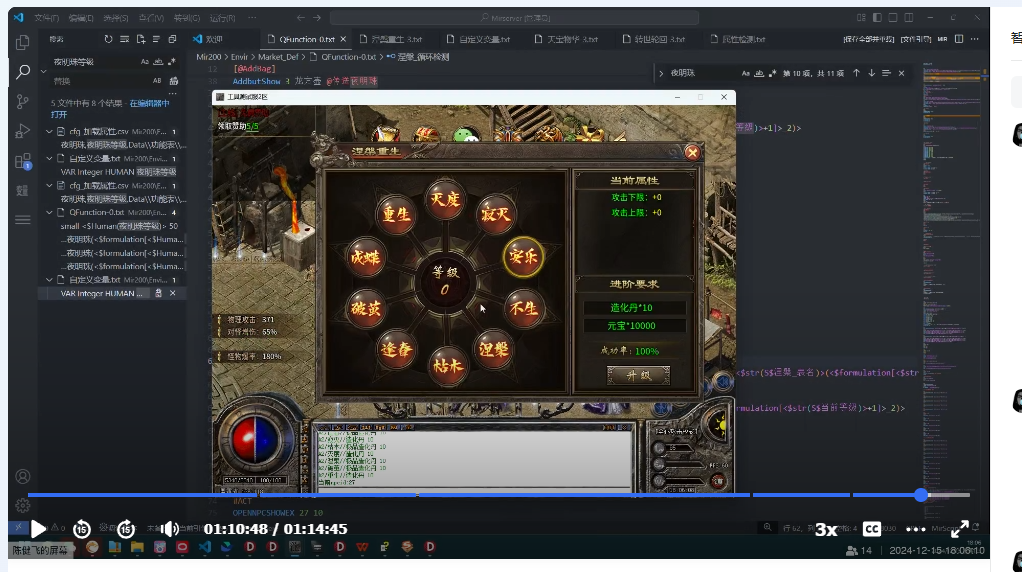Skip back 15 seconds in video
The width and height of the screenshot is (1022, 572).
coord(82,529)
